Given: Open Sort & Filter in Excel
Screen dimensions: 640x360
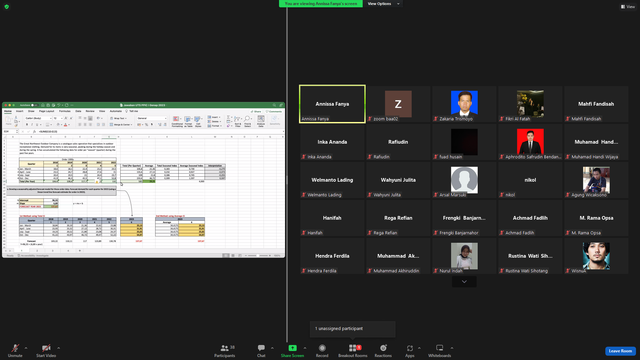Looking at the screenshot, I should [x=238, y=122].
